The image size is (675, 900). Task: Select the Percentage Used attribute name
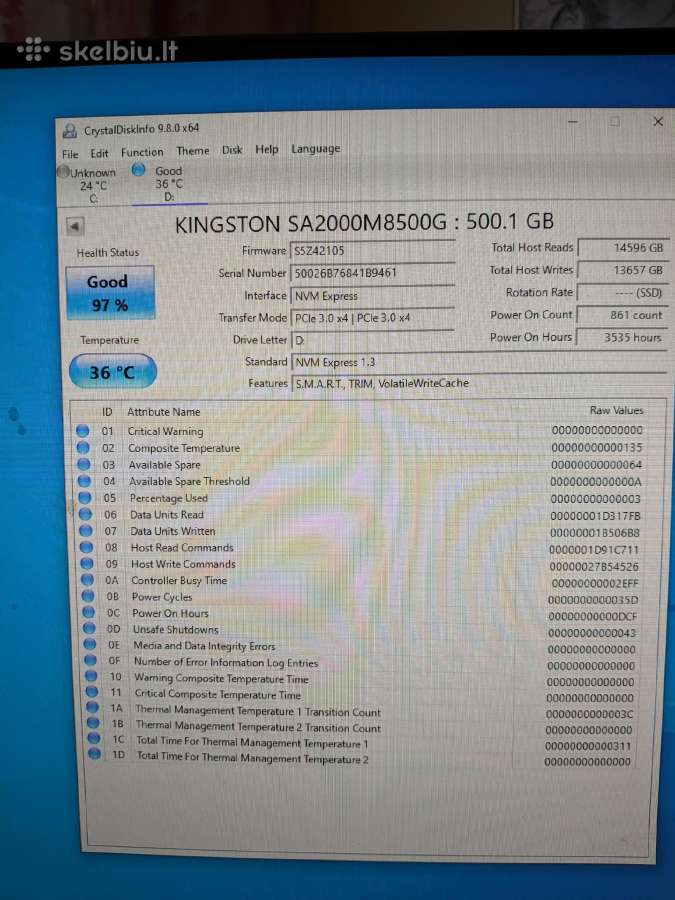coord(169,498)
